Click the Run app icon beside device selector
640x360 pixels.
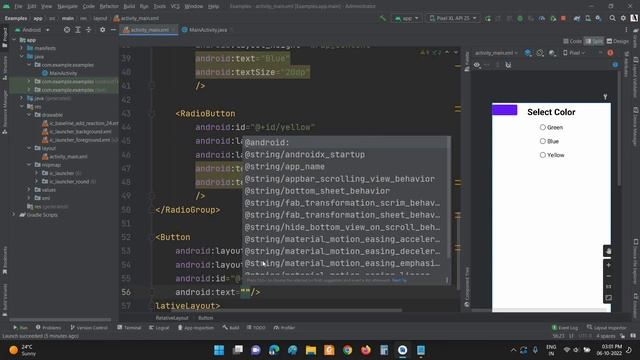tap(488, 18)
